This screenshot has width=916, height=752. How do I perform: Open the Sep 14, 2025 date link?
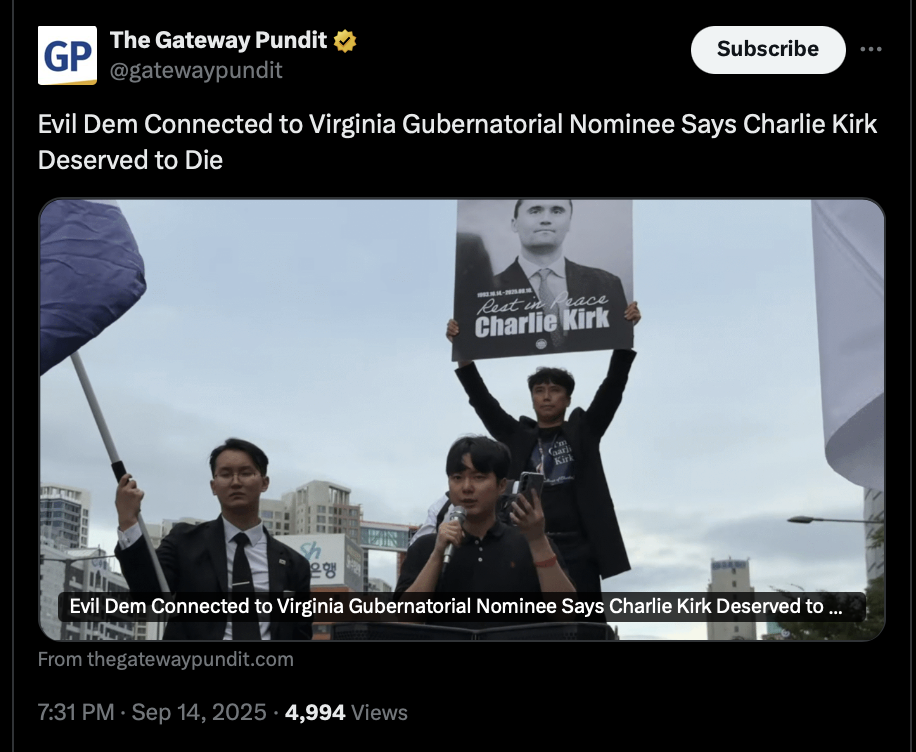click(199, 712)
